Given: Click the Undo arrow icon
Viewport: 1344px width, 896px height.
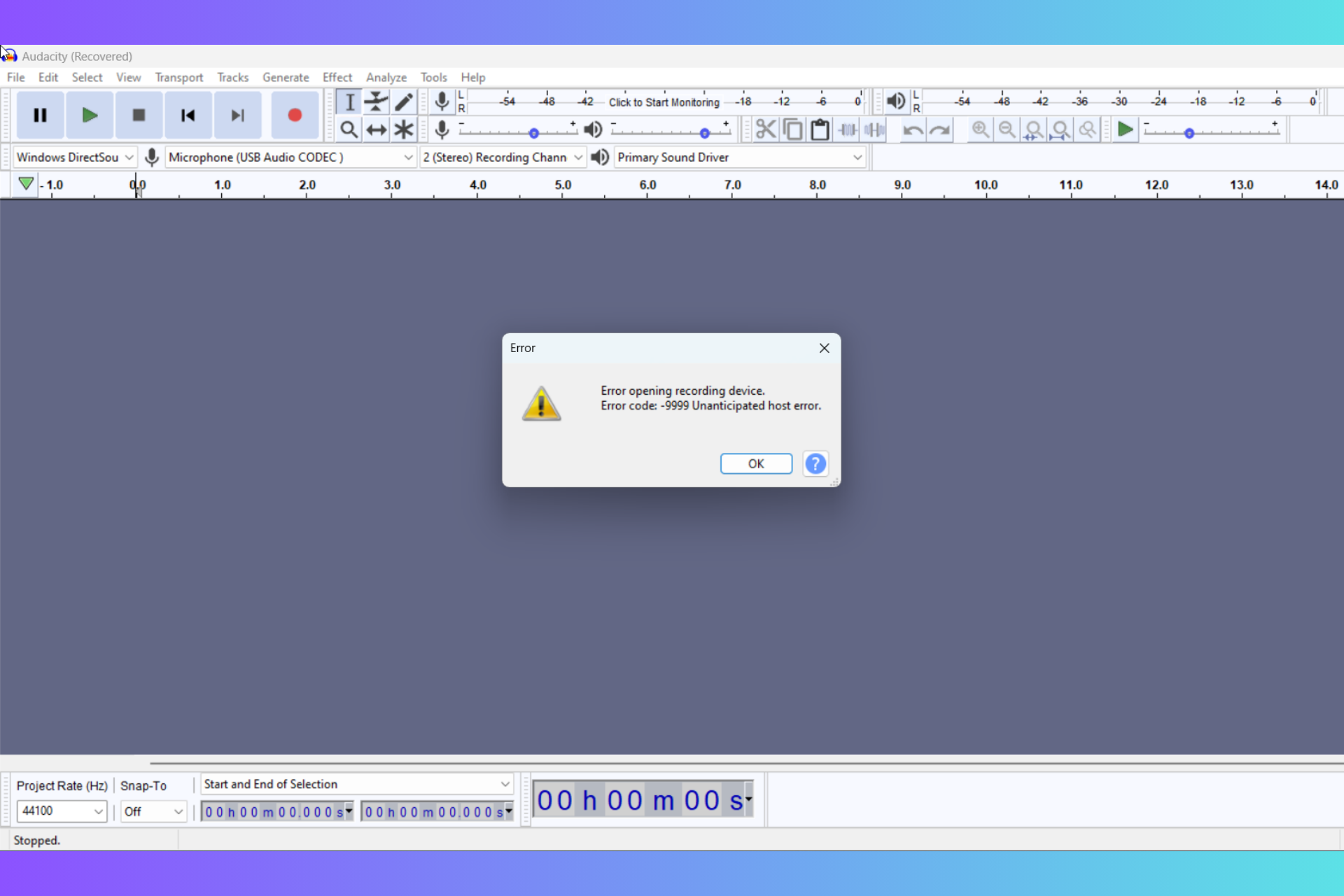Looking at the screenshot, I should point(913,130).
